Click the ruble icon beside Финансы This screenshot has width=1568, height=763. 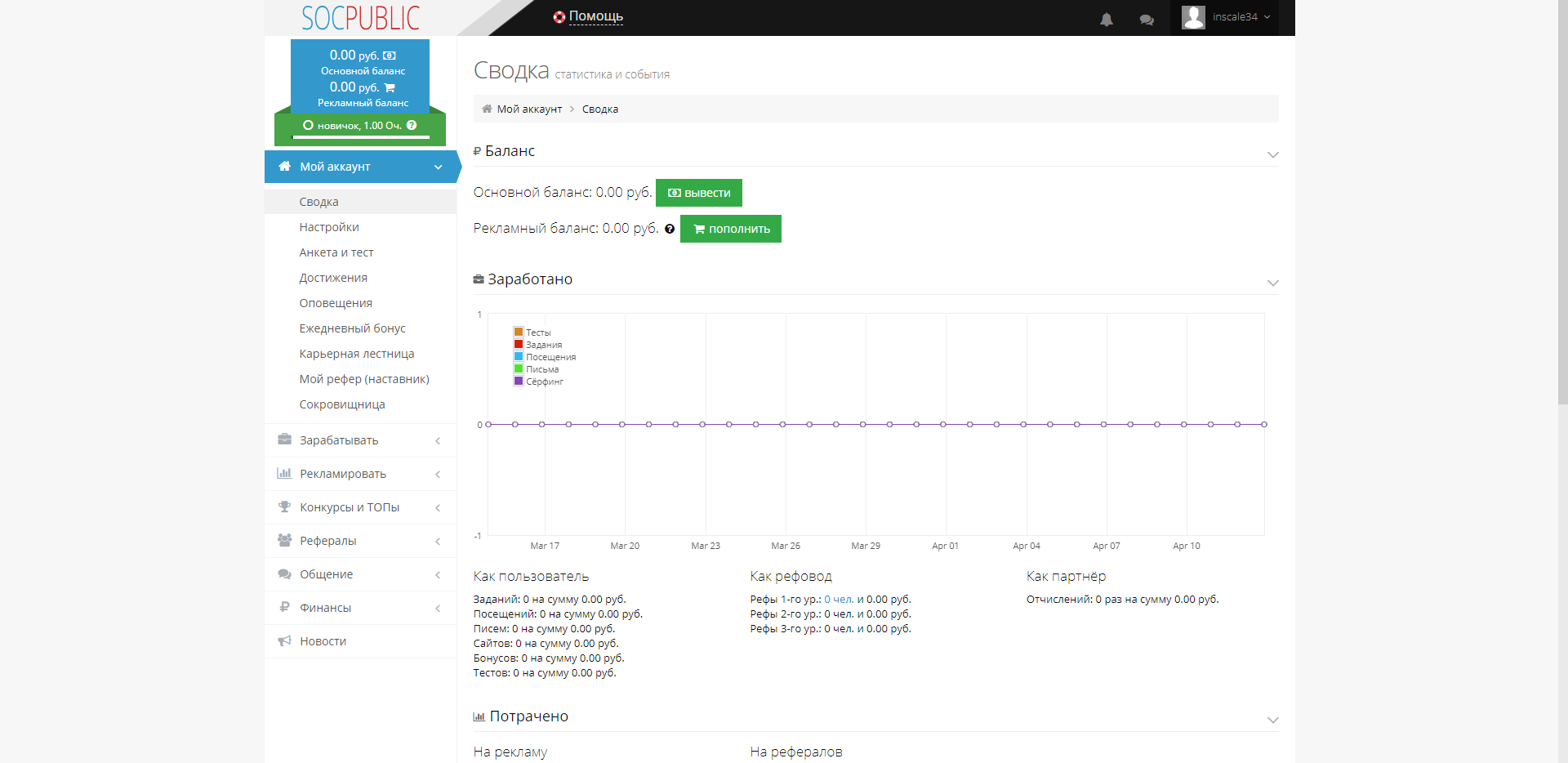pos(284,607)
